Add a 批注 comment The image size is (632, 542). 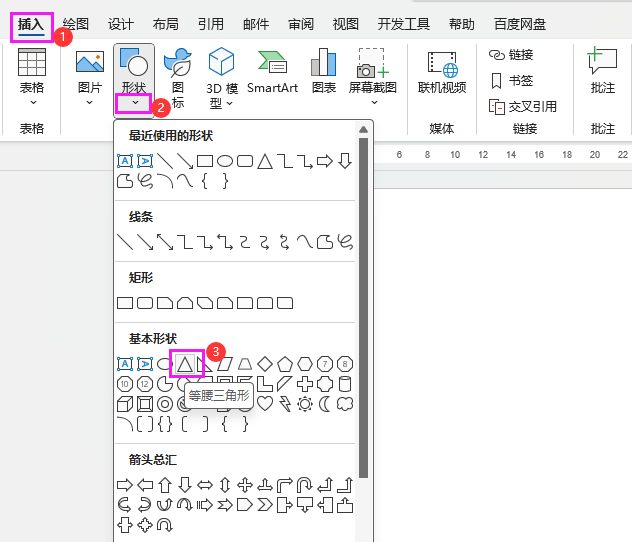tap(603, 71)
